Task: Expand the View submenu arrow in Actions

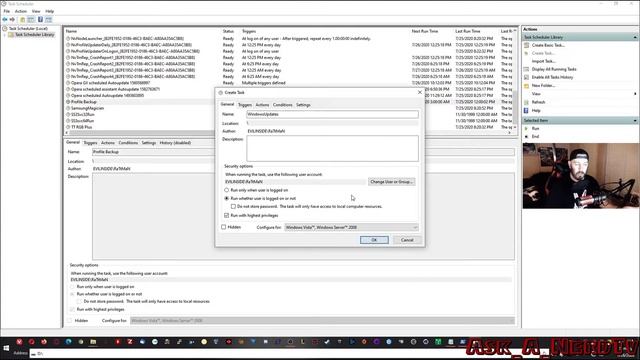Action: [x=635, y=94]
